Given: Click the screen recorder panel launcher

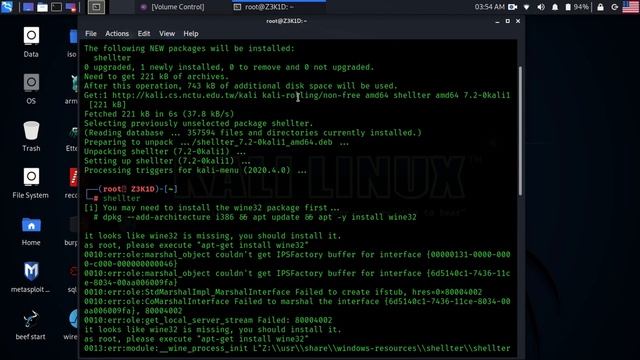Looking at the screenshot, I should 71,7.
